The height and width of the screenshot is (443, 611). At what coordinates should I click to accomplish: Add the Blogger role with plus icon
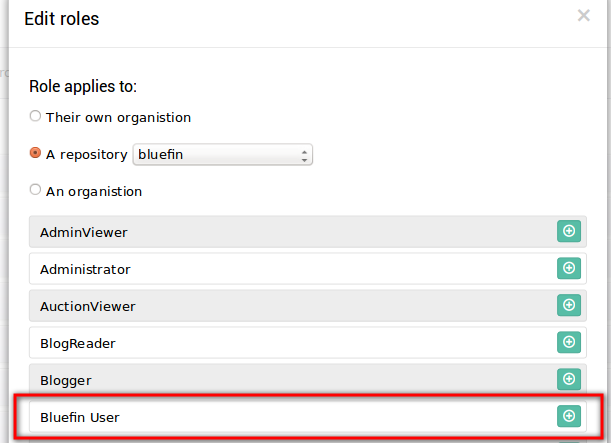(569, 379)
